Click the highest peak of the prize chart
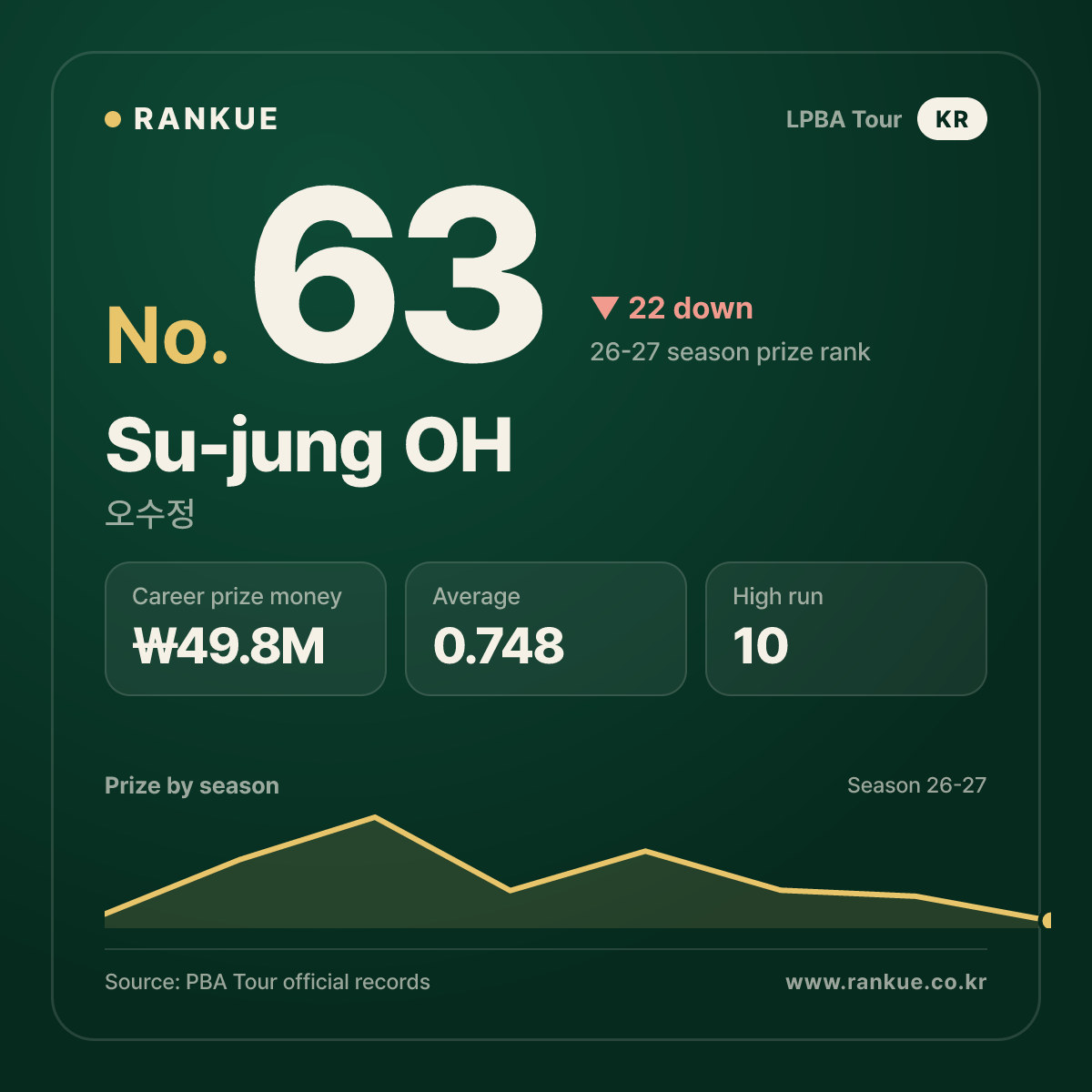1092x1092 pixels. click(375, 817)
